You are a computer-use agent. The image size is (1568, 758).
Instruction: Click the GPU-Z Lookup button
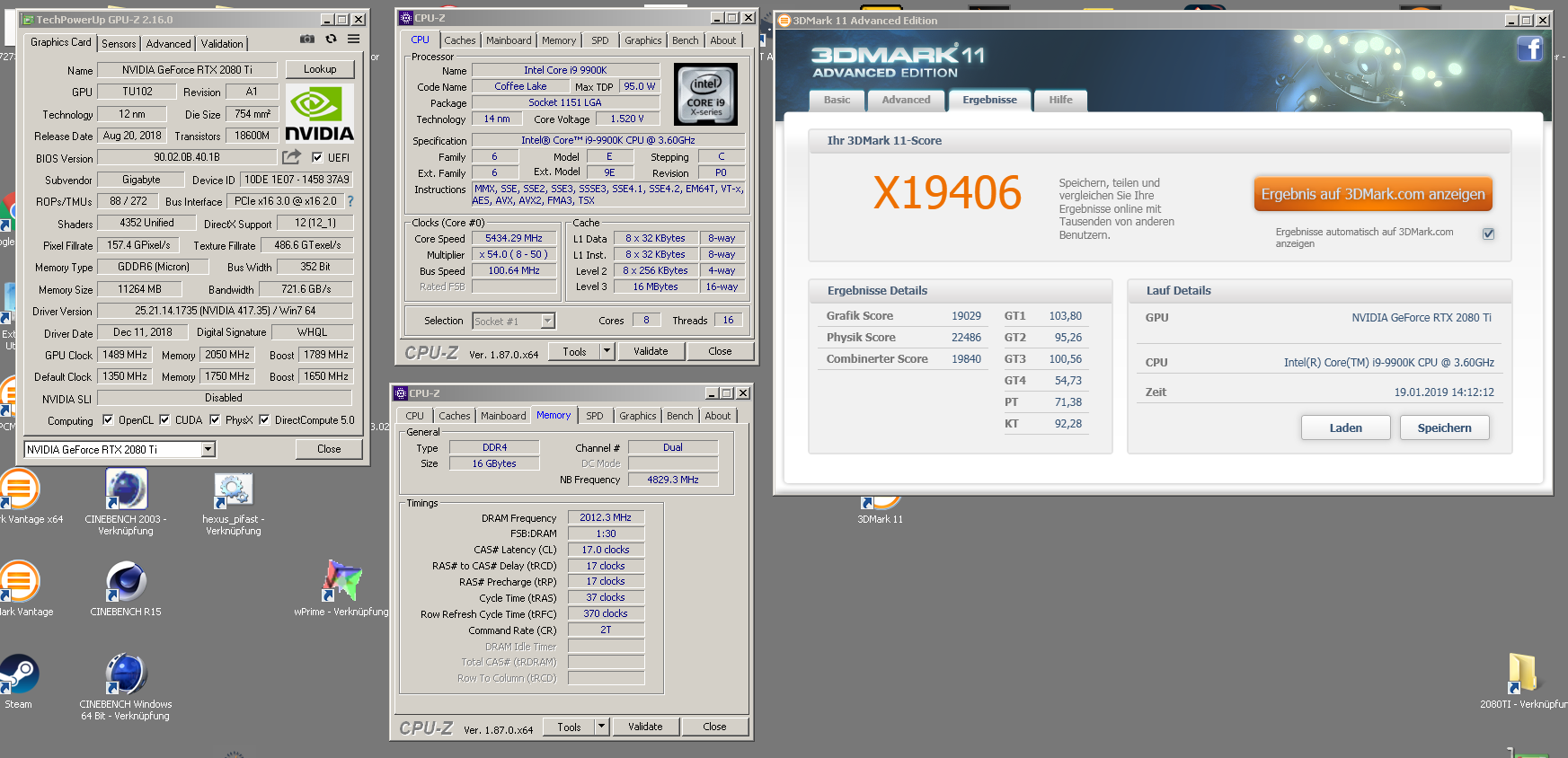[x=320, y=69]
